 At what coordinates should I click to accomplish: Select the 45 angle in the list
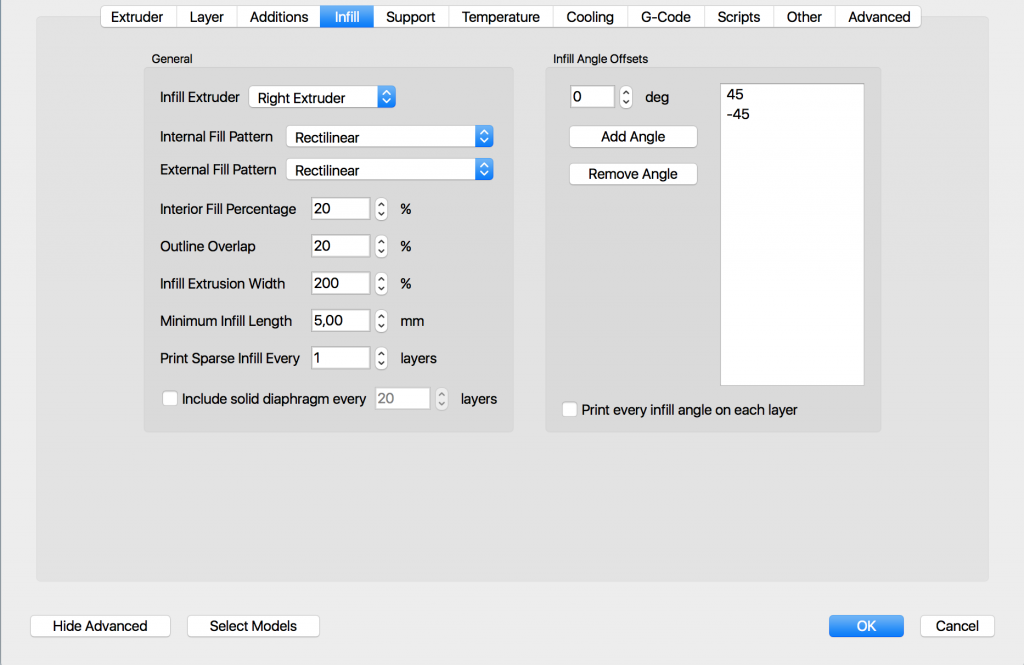coord(792,94)
